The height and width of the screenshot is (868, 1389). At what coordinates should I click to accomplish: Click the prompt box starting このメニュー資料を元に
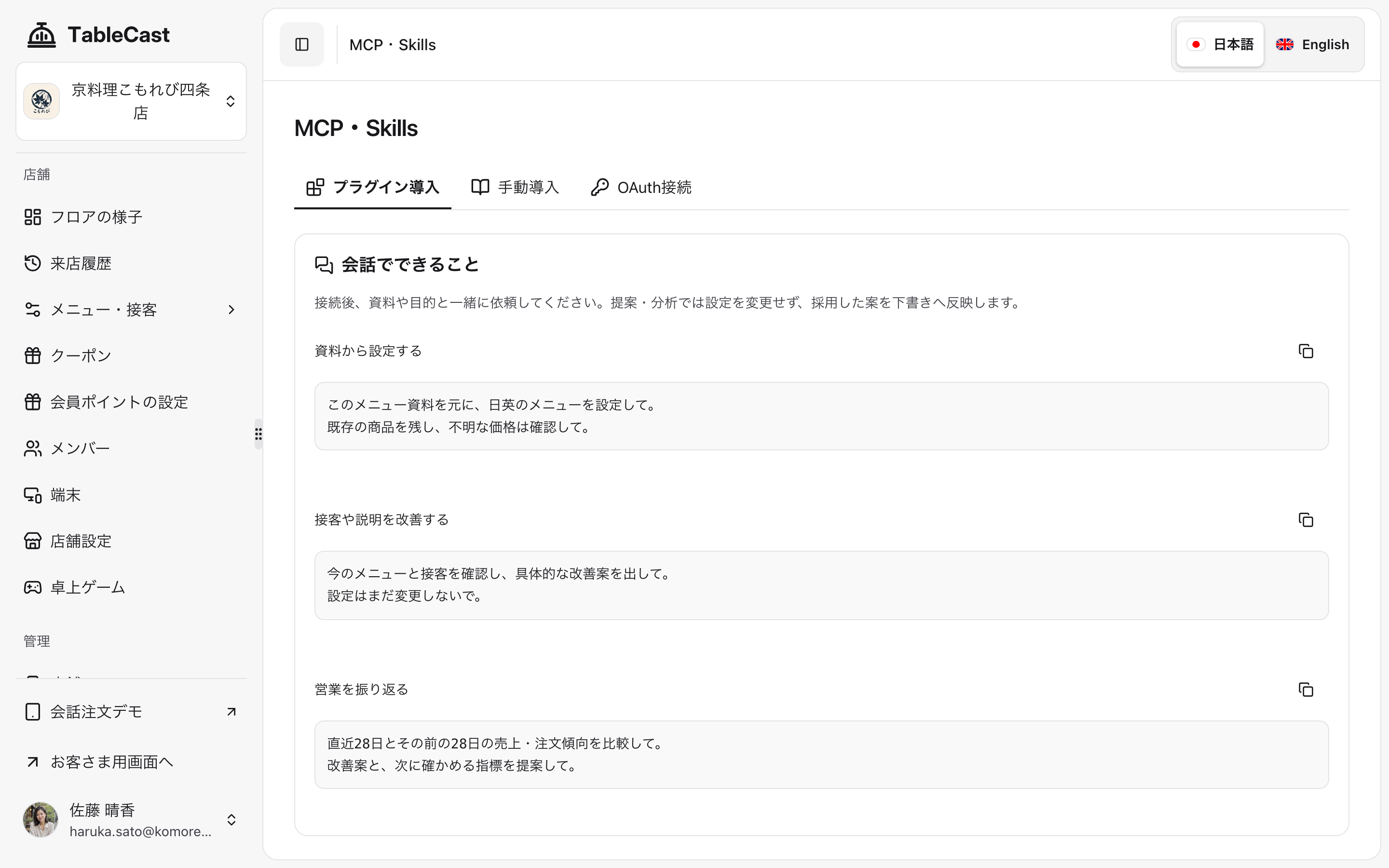click(x=821, y=416)
